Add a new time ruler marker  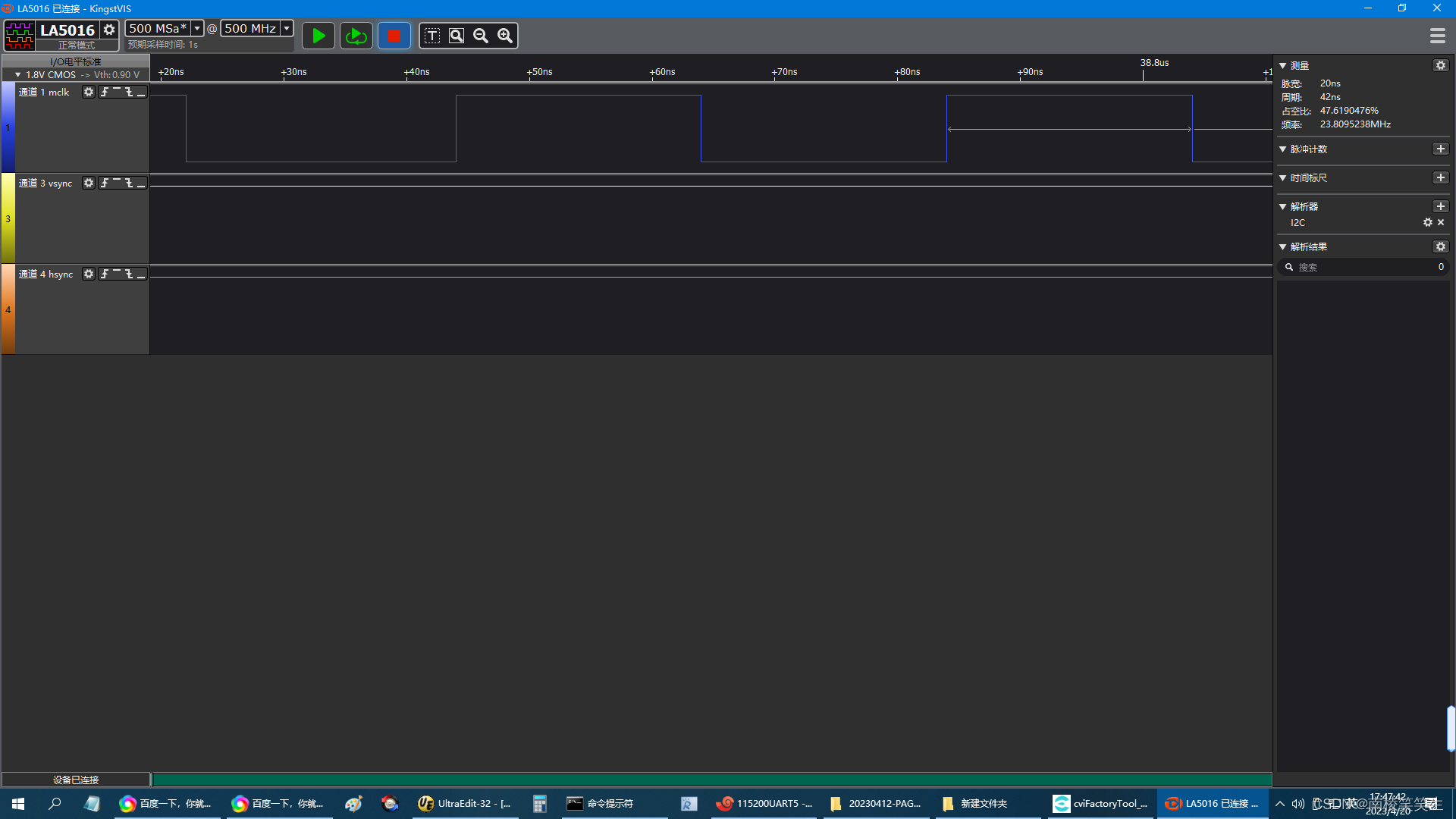1441,177
